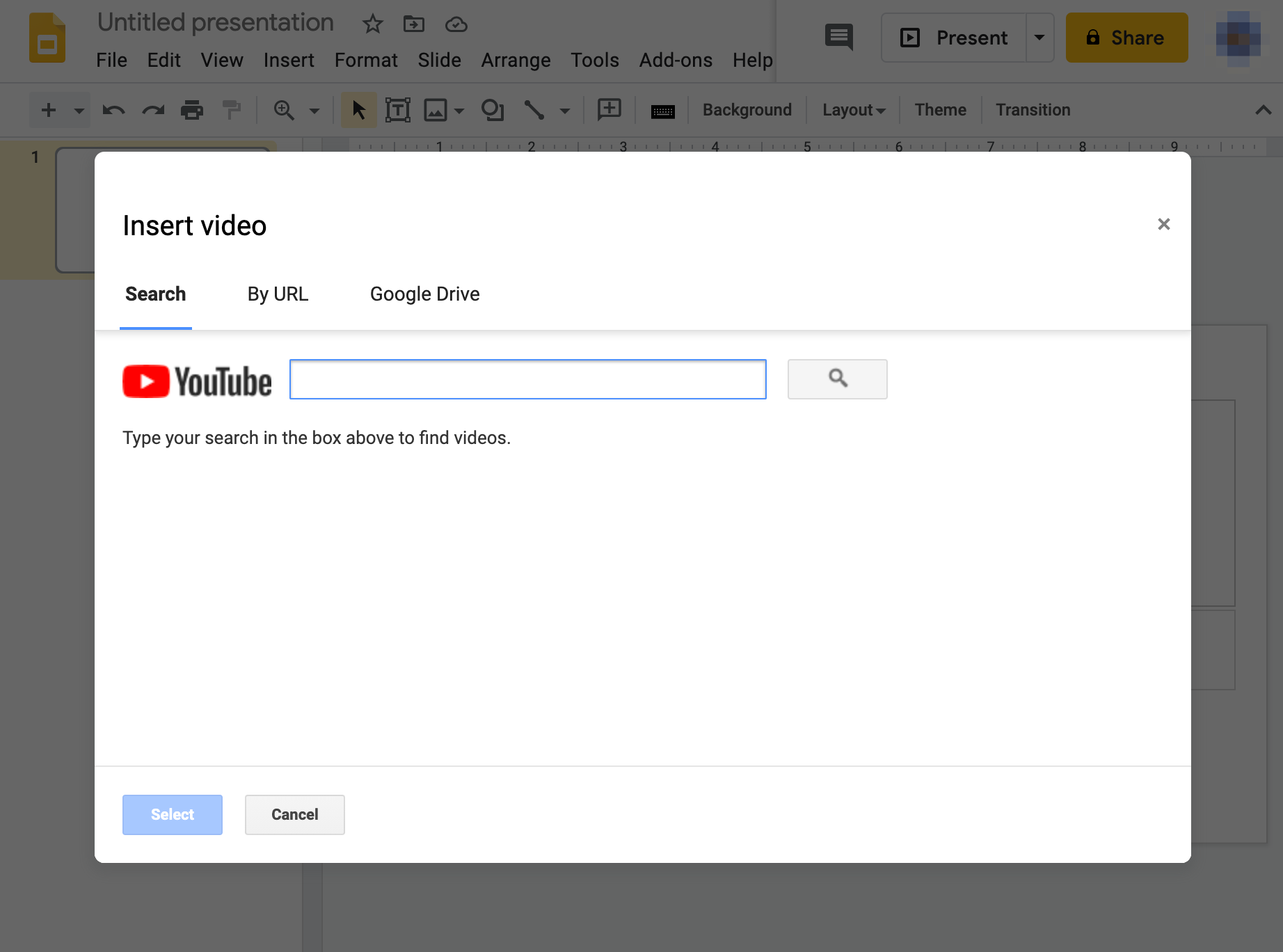Open the File menu
The height and width of the screenshot is (952, 1283).
(x=111, y=61)
